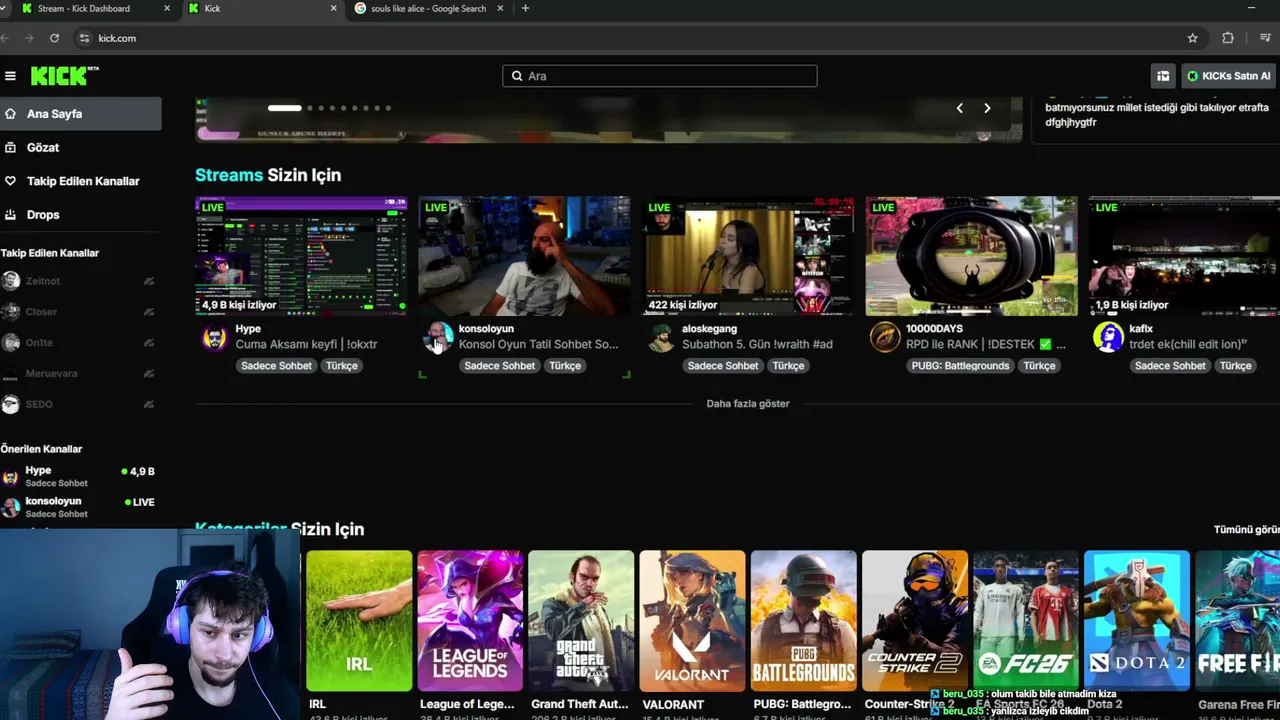Click Daha fazla göster link
Image resolution: width=1280 pixels, height=720 pixels.
tap(748, 404)
